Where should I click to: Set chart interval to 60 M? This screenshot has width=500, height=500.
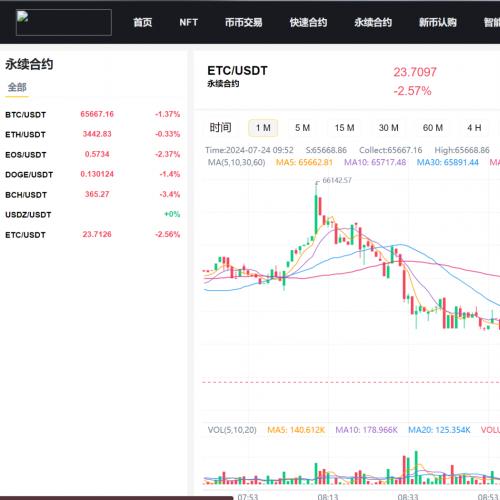[x=433, y=128]
